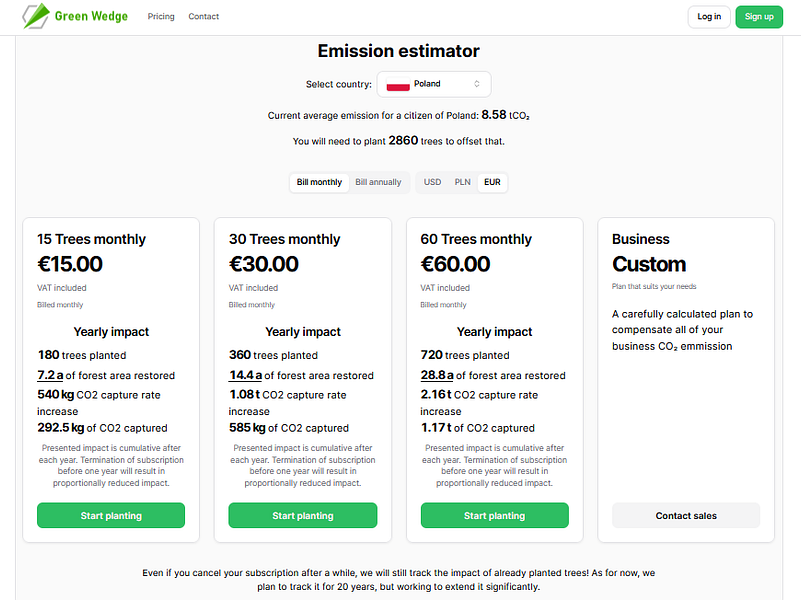Start planting with 15 Trees plan
The image size is (801, 600).
pyautogui.click(x=111, y=516)
